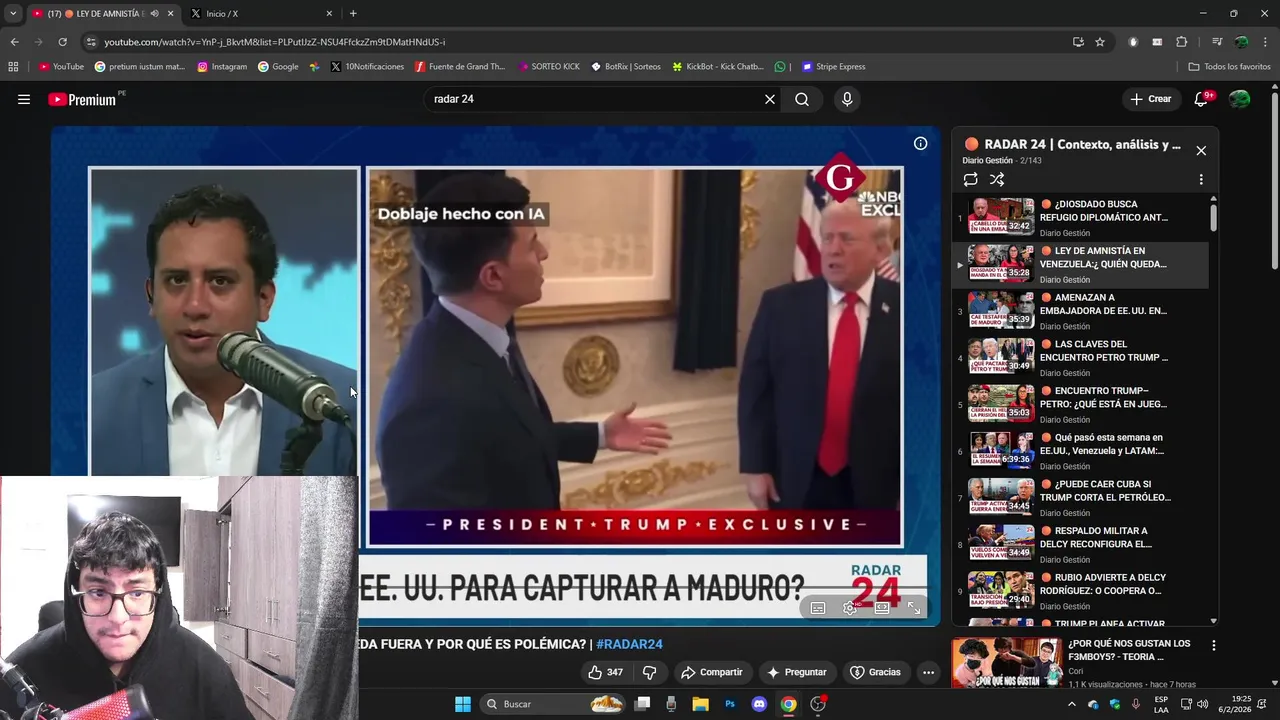Go to YouTube Premium home logo
Screen dimensions: 1280x720
point(82,99)
